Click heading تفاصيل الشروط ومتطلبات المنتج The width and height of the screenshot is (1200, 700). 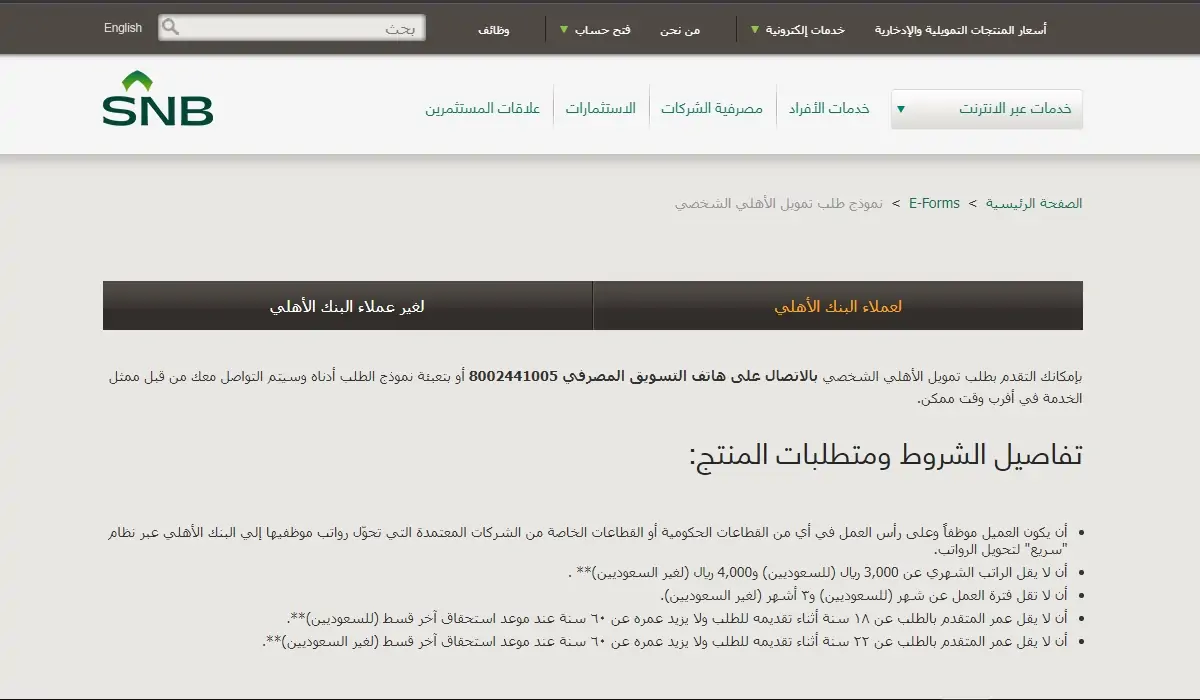pos(886,455)
